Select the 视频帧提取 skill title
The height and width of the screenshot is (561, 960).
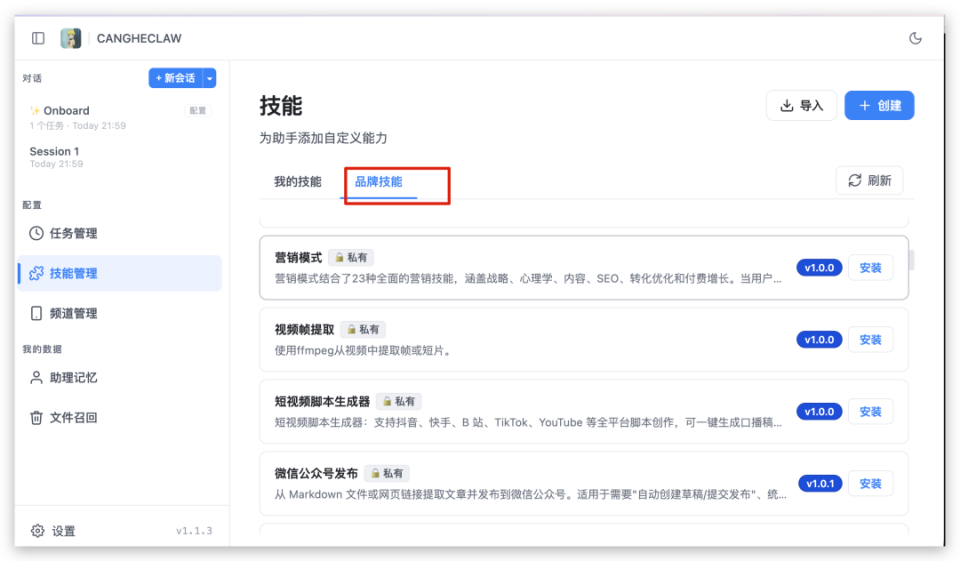click(304, 329)
